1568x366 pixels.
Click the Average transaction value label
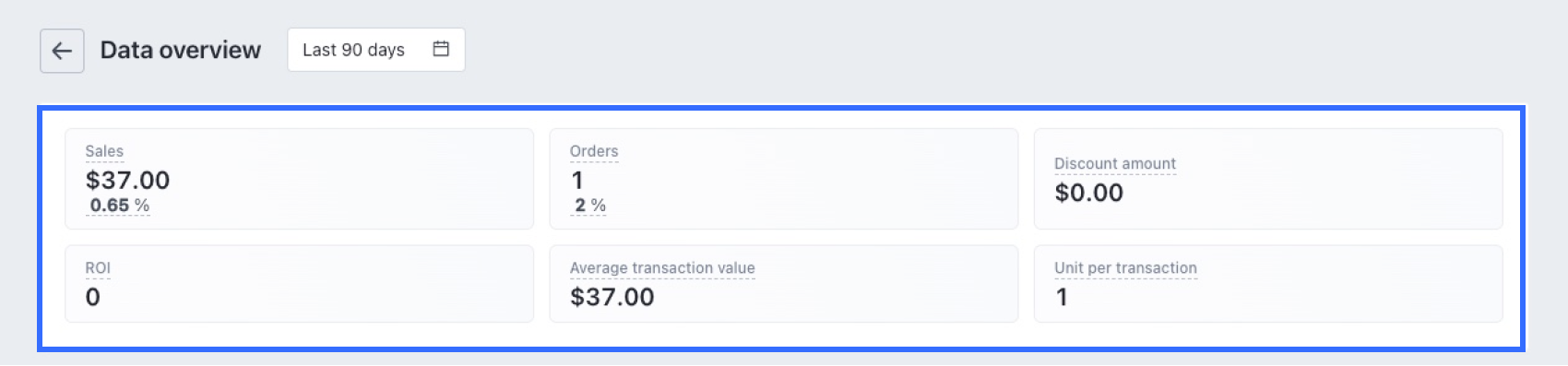(662, 268)
